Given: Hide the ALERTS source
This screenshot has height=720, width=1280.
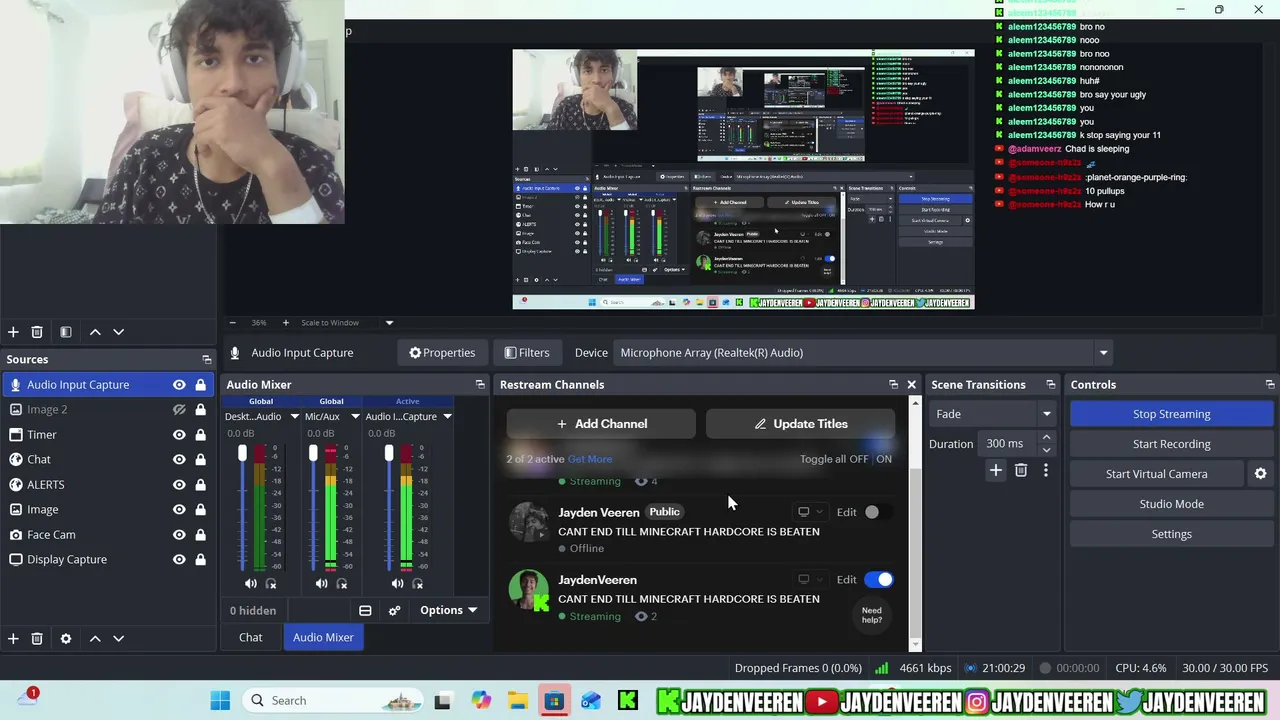Looking at the screenshot, I should [179, 485].
